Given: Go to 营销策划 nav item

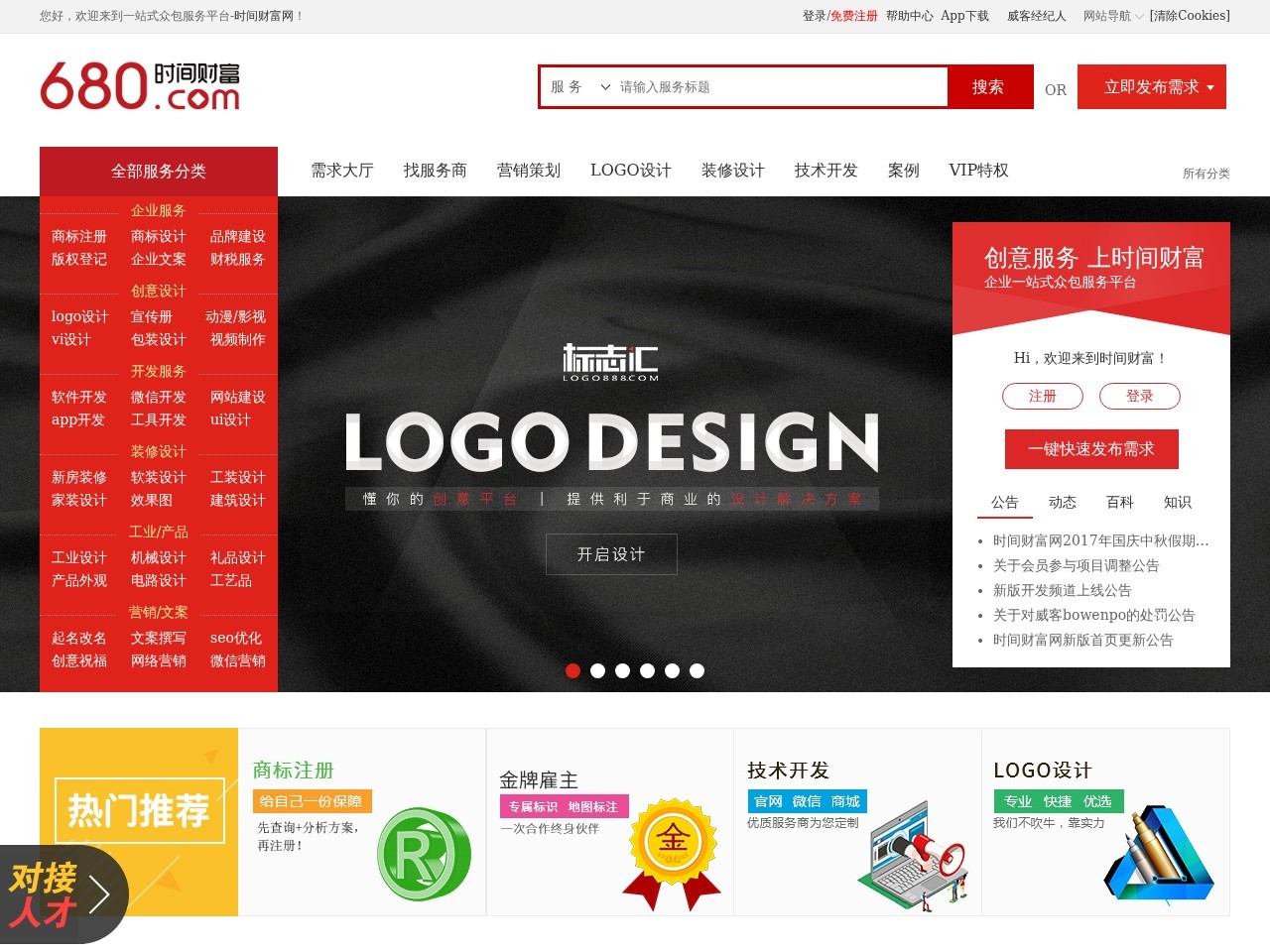Looking at the screenshot, I should tap(529, 171).
